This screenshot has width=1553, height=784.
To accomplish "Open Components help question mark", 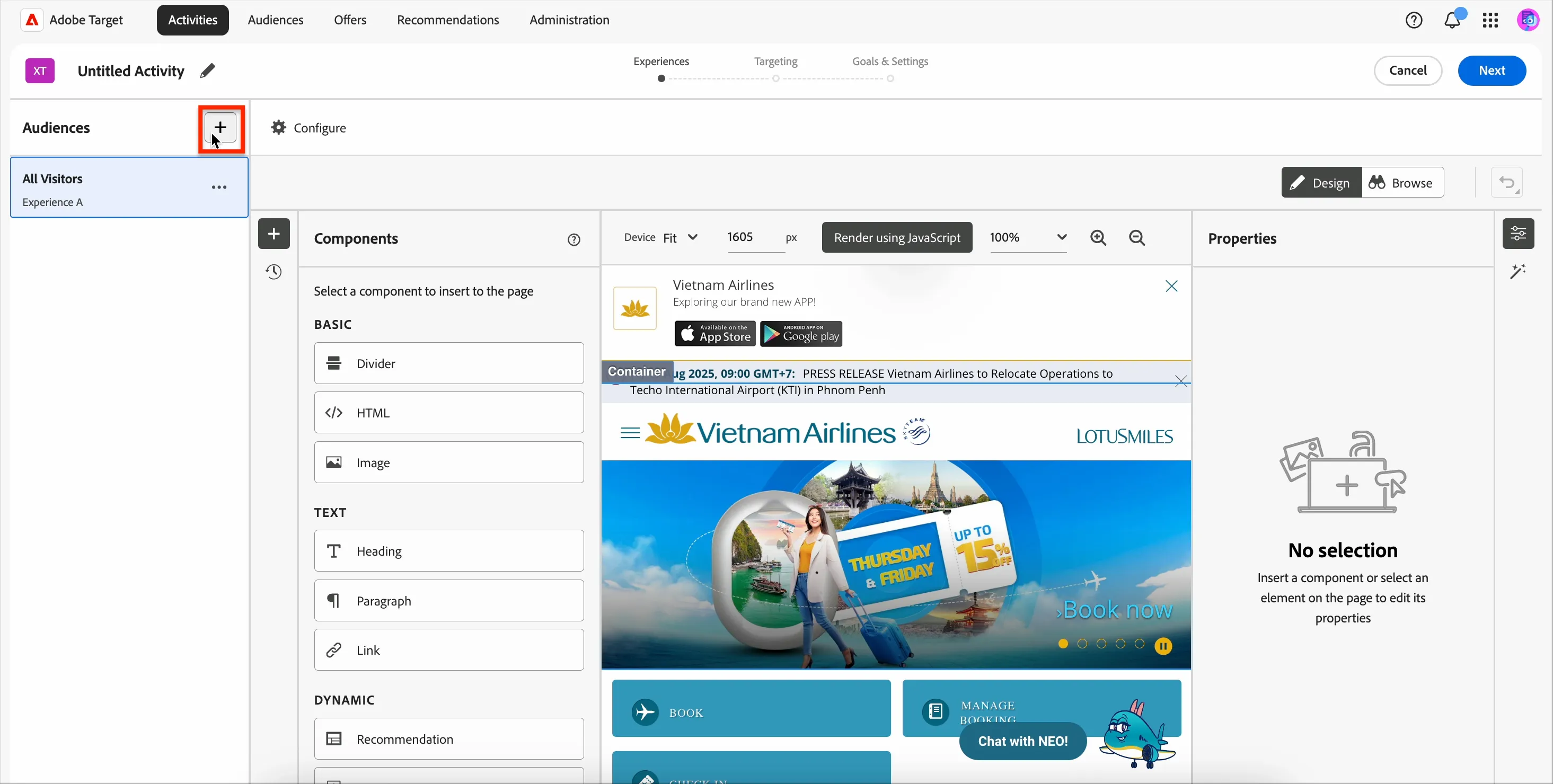I will [574, 240].
